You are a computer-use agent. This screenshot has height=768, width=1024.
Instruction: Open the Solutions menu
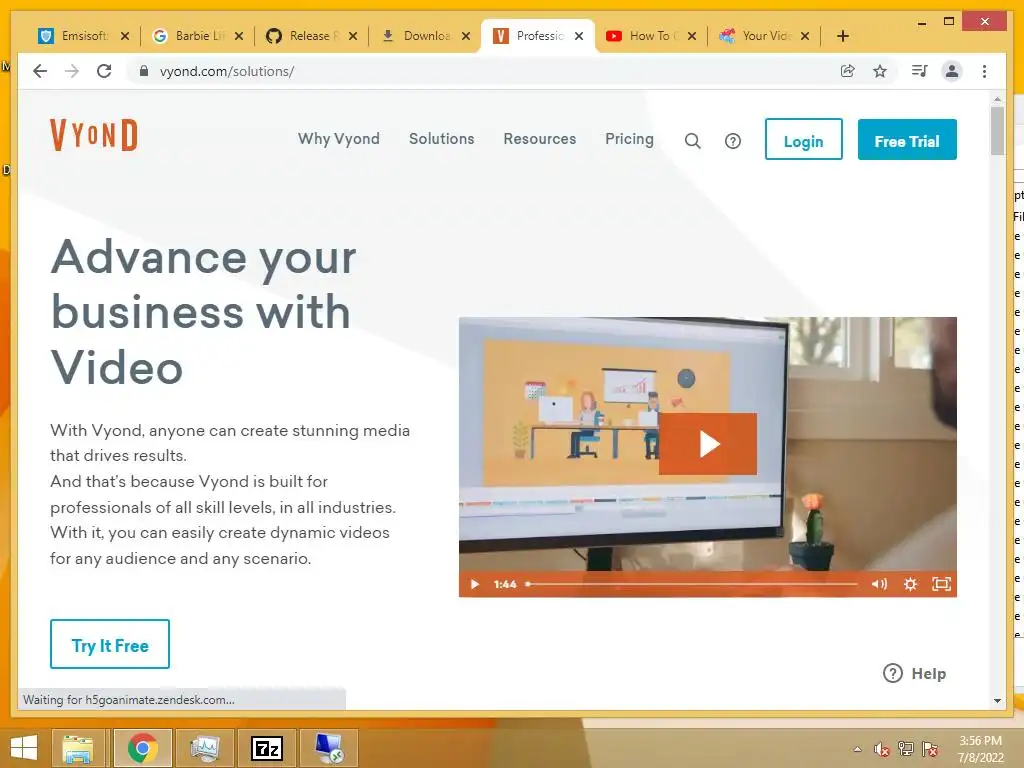click(441, 139)
